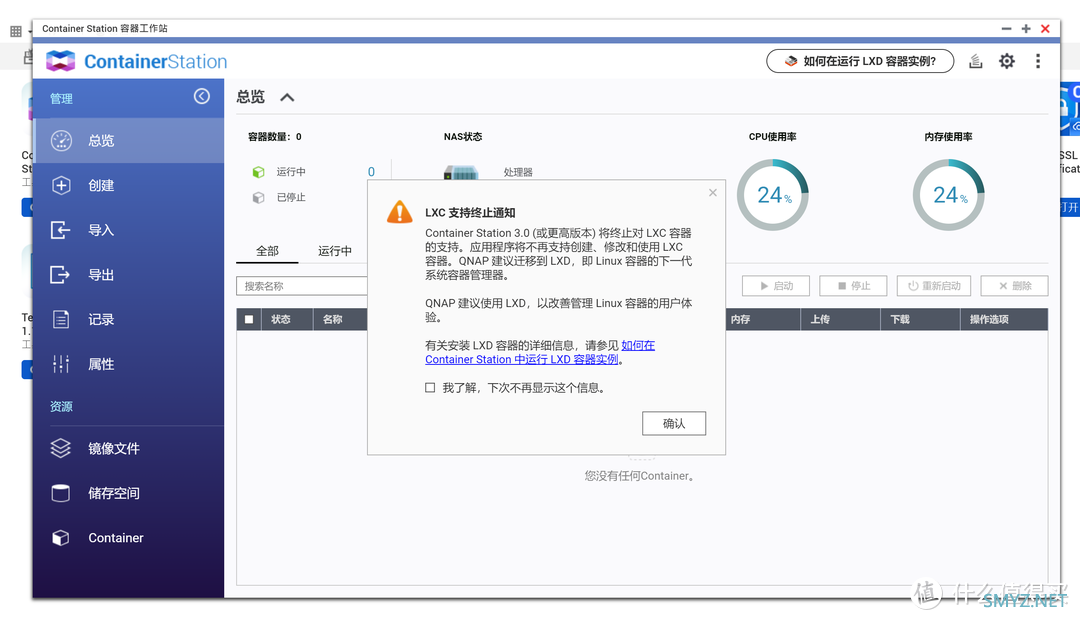Click the running containers count 0
The width and height of the screenshot is (1080, 620).
pos(371,172)
